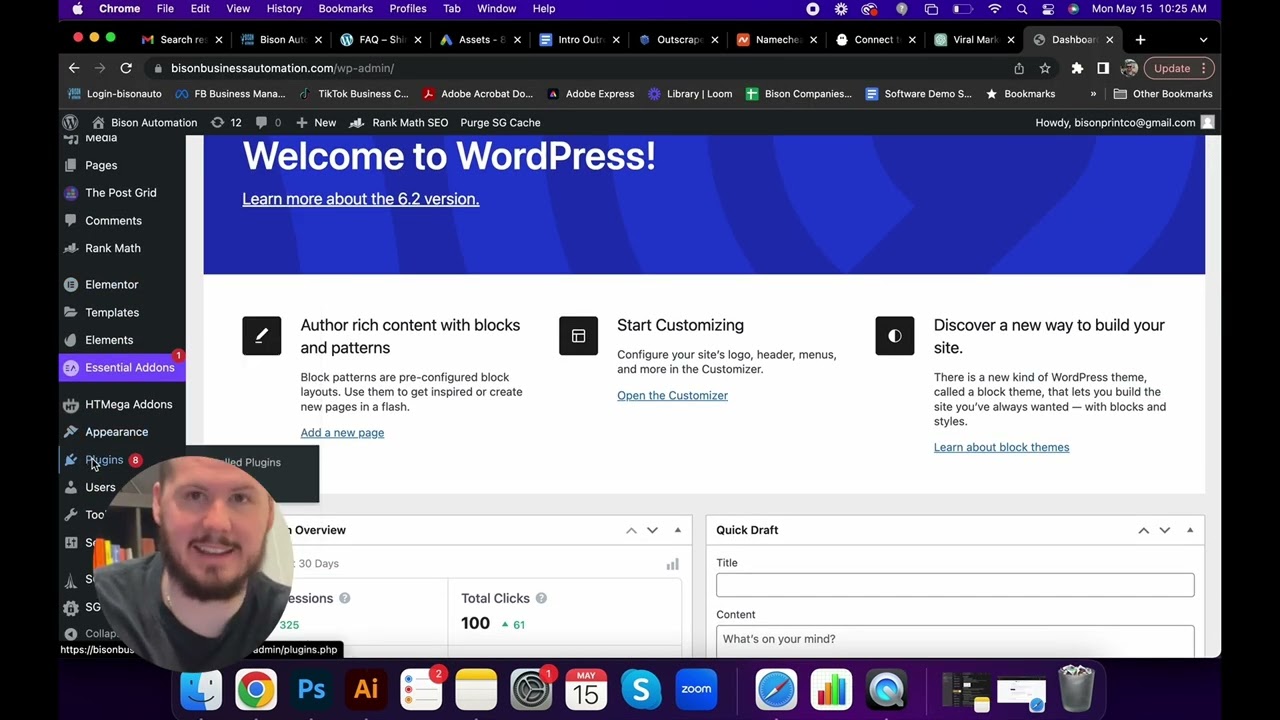Click the Quick Draft Title field
Viewport: 1280px width, 720px height.
[955, 585]
